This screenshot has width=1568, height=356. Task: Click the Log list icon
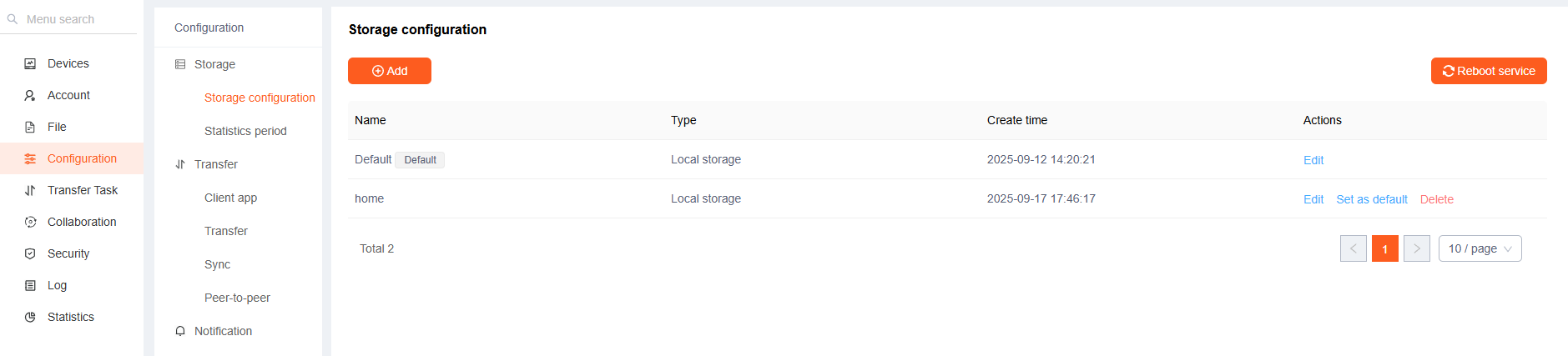[30, 285]
